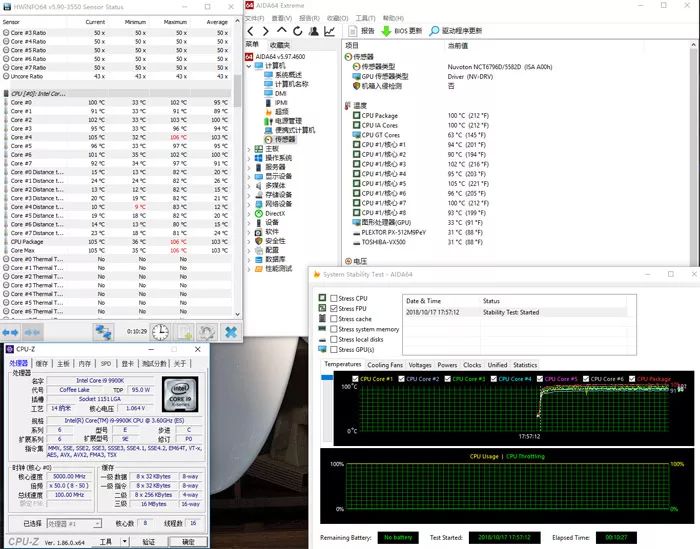The height and width of the screenshot is (549, 700).
Task: Click the CPU-Z tools (工具) button
Action: [106, 542]
